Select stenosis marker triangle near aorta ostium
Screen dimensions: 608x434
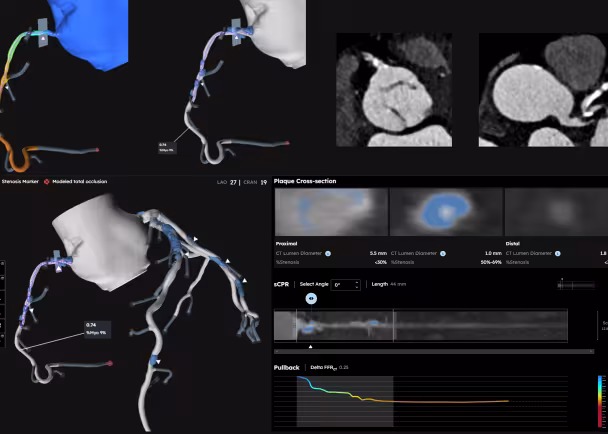pos(59,268)
